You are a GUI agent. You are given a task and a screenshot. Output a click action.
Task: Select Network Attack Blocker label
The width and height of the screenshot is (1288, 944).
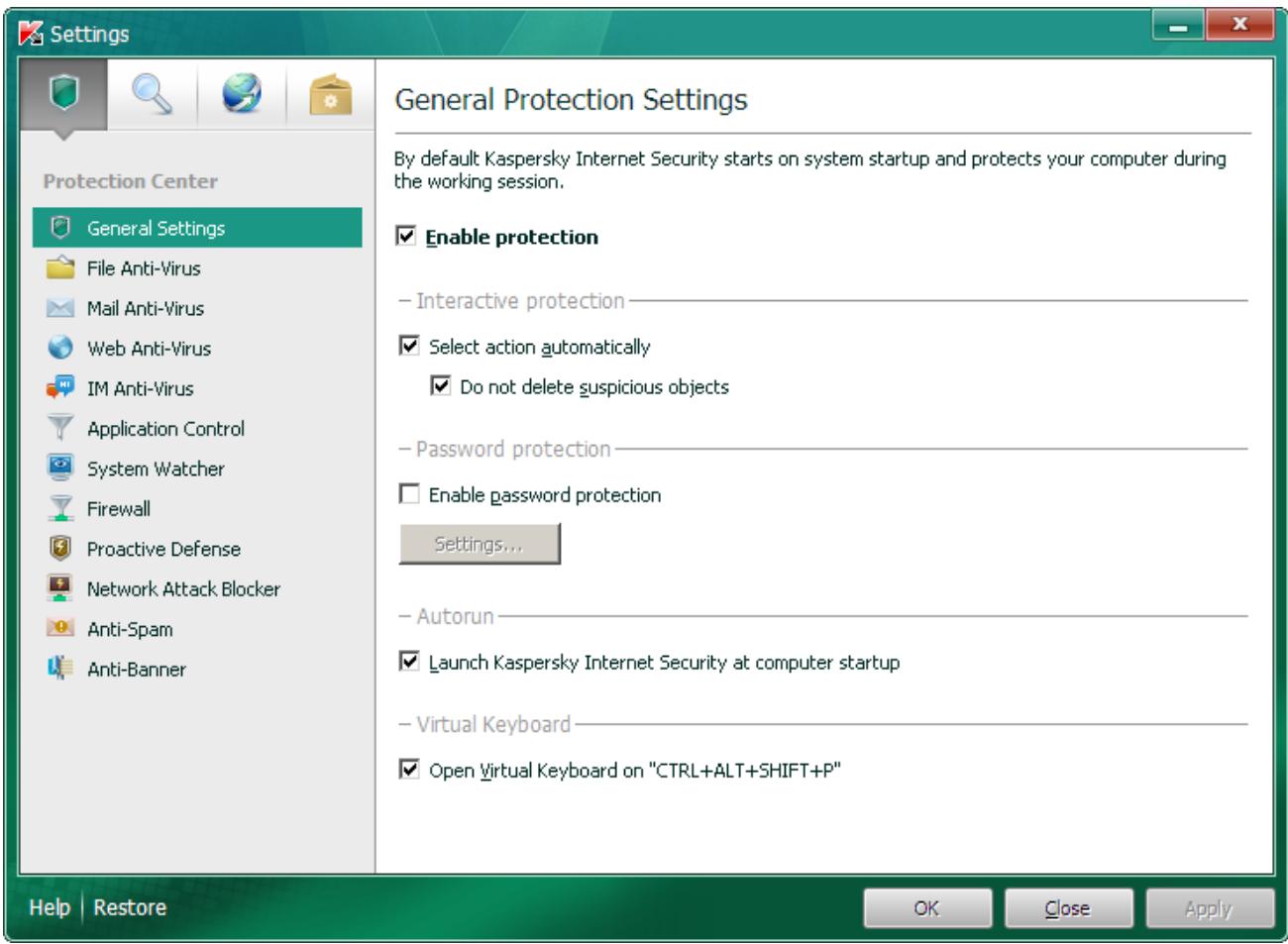click(x=183, y=589)
